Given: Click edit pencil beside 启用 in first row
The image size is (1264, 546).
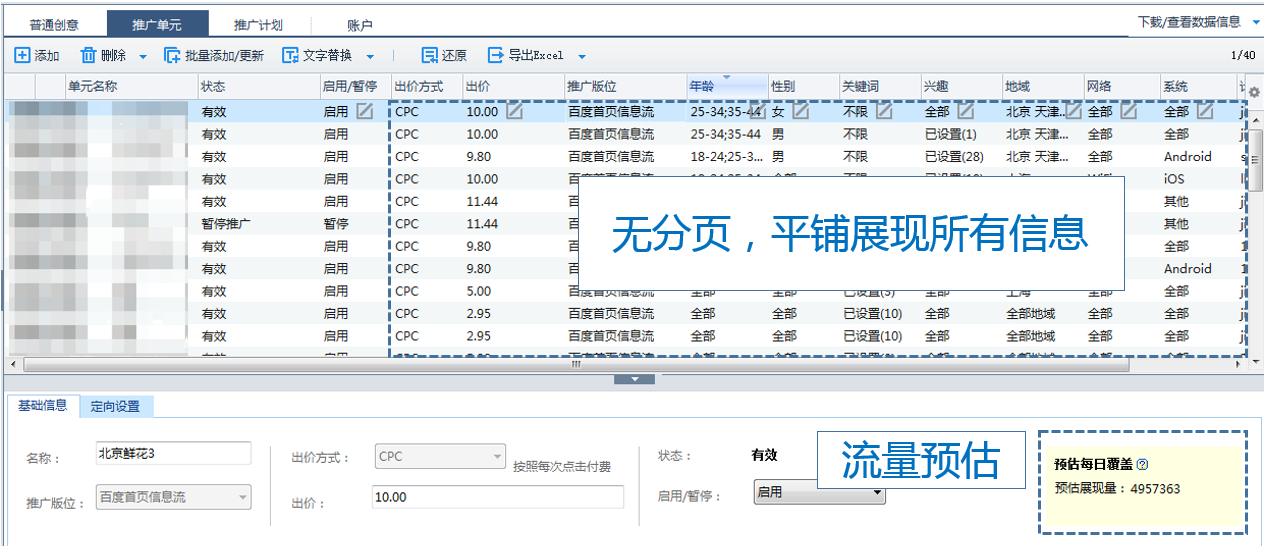Looking at the screenshot, I should pos(365,111).
